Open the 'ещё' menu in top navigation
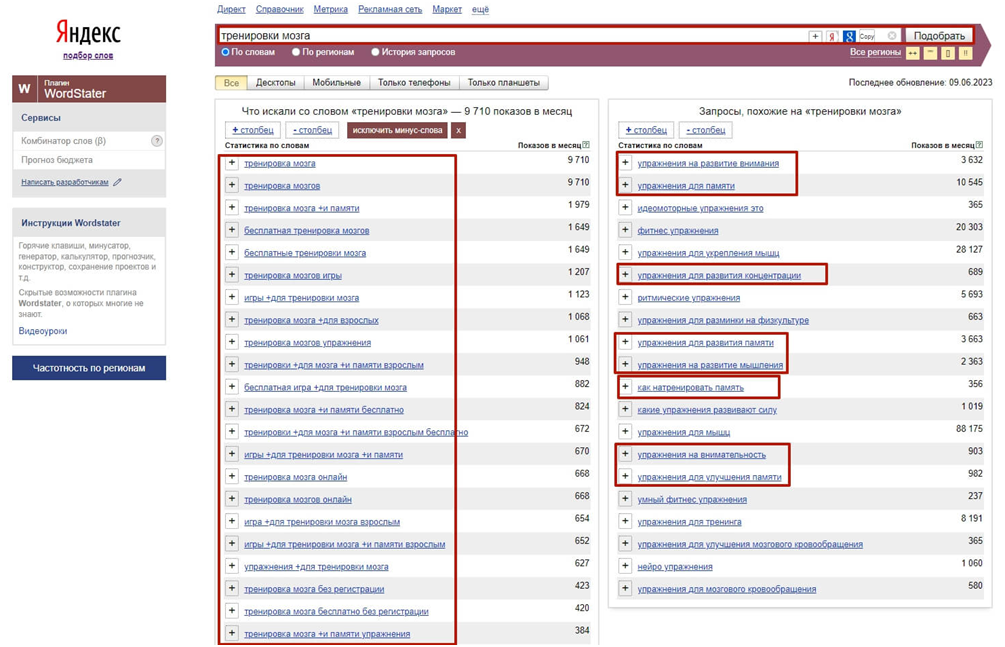The width and height of the screenshot is (1005, 647). click(480, 9)
